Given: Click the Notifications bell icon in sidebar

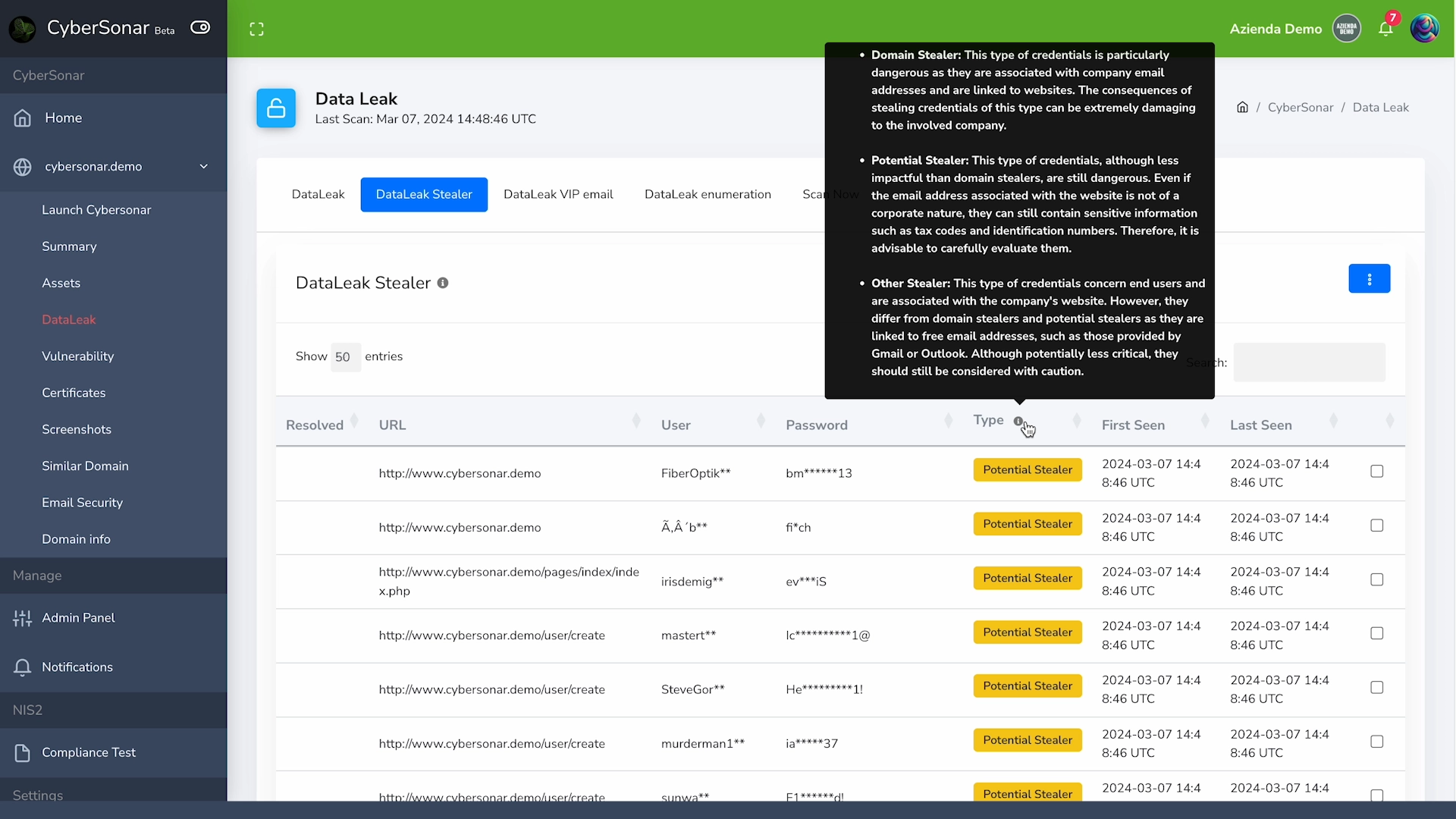Looking at the screenshot, I should [x=23, y=667].
